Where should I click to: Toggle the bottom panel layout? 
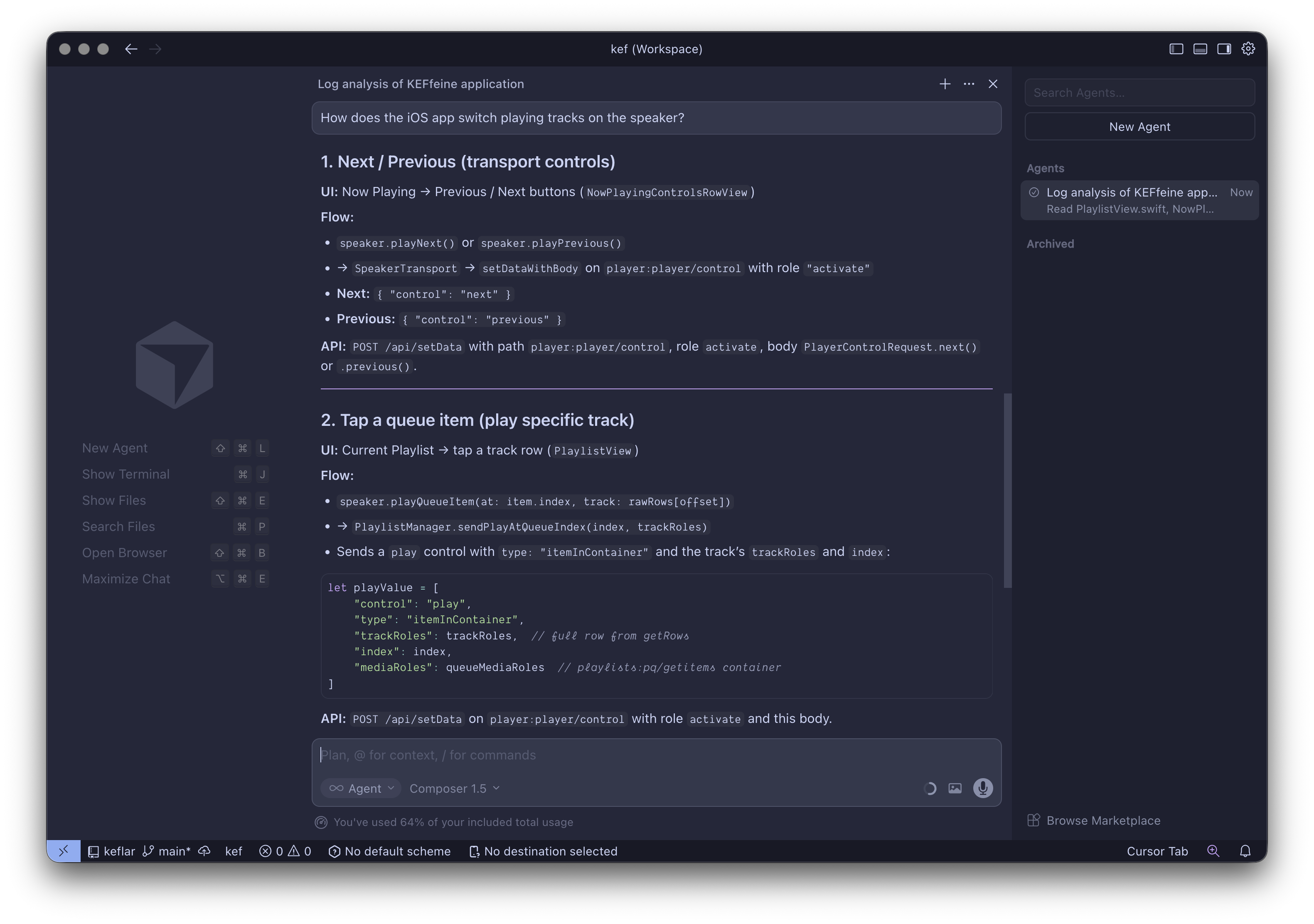(1200, 49)
